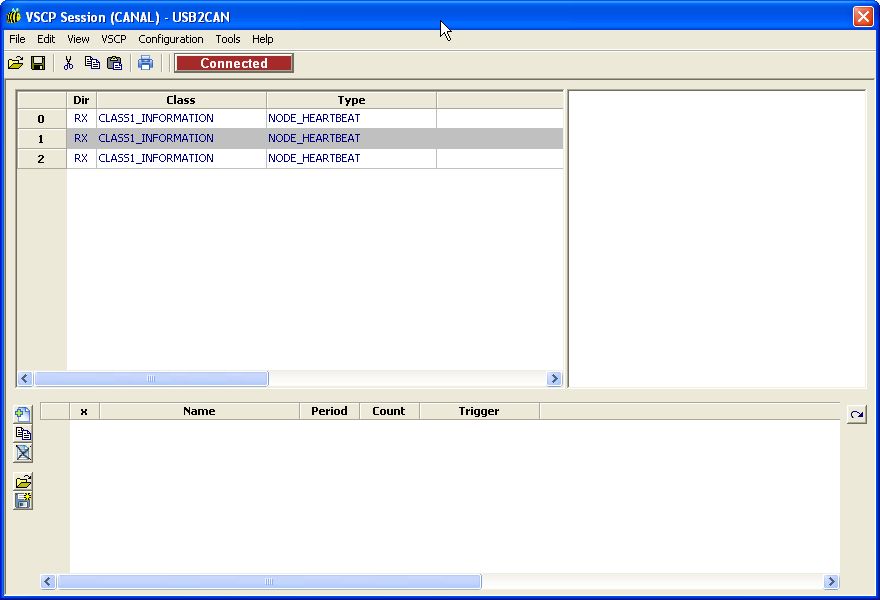Select row 1 NODE_HEARTBEAT event
Viewport: 880px width, 600px height.
pos(314,138)
